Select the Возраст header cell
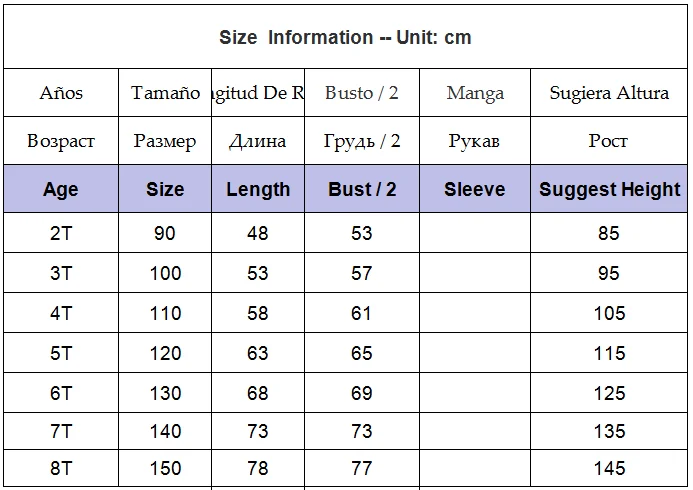 coord(61,141)
